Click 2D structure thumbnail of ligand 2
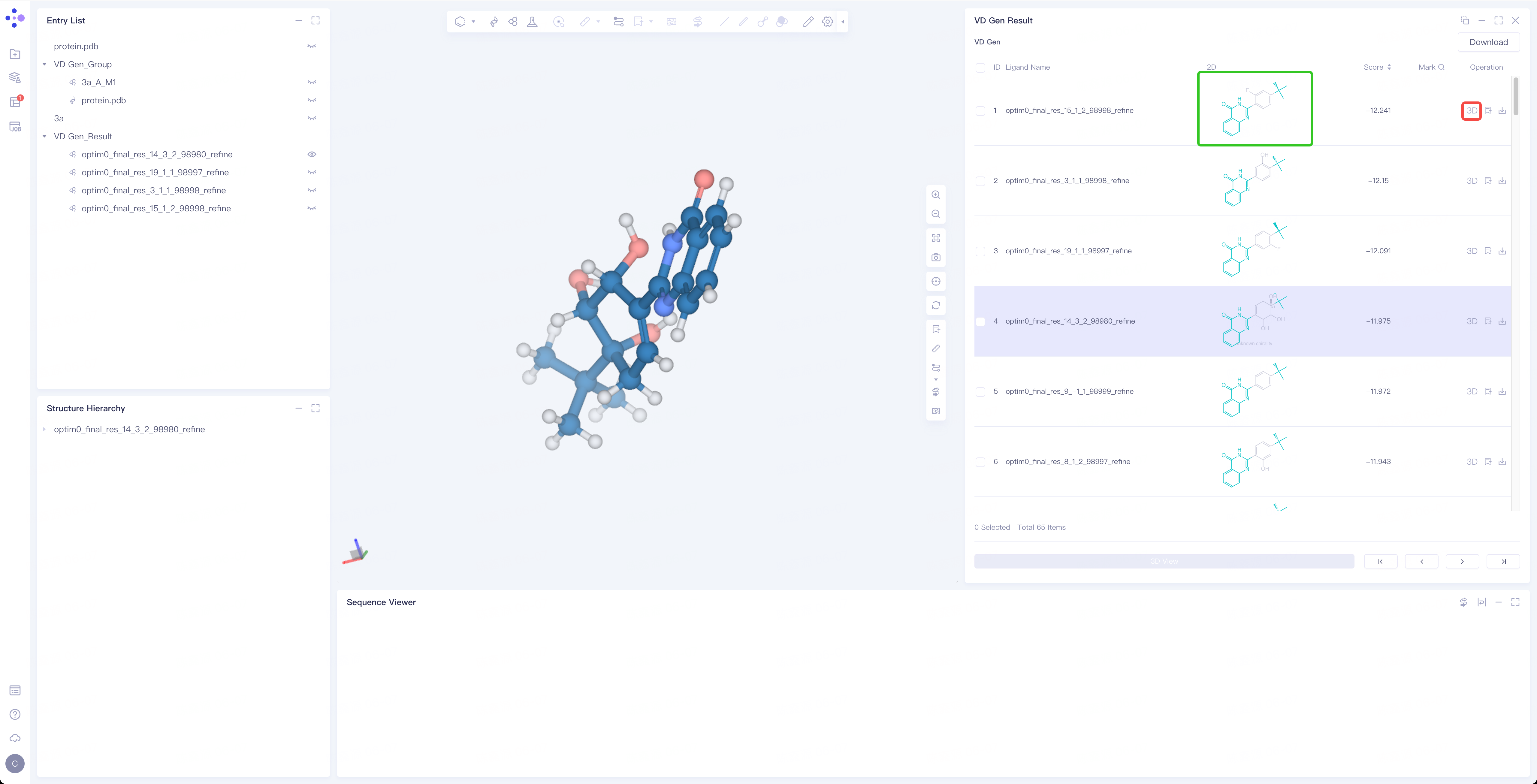Viewport: 1537px width, 784px height. pyautogui.click(x=1254, y=181)
